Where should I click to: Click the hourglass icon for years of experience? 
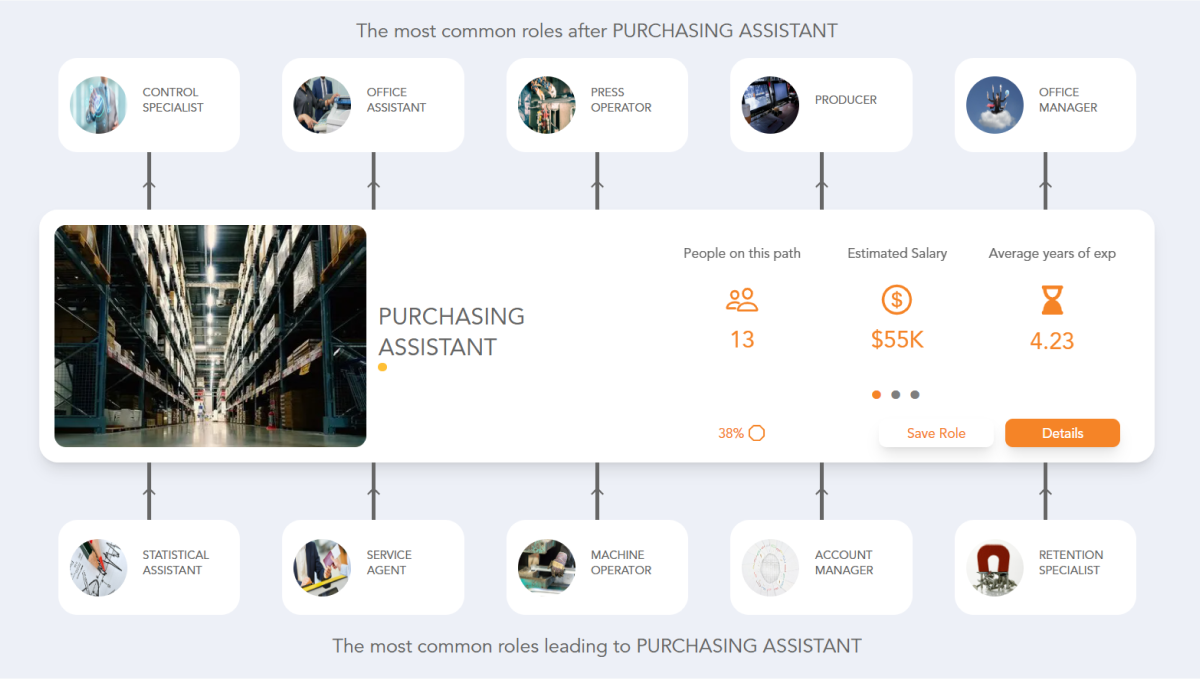tap(1051, 302)
